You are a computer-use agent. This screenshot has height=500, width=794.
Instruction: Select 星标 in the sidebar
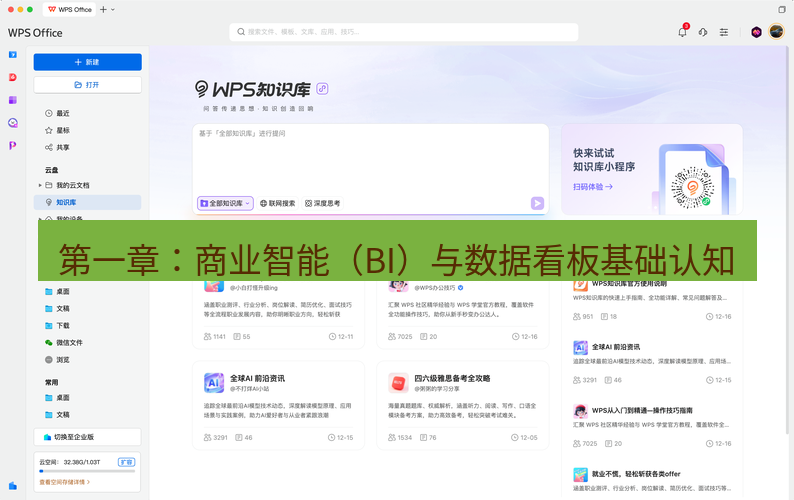coord(87,130)
